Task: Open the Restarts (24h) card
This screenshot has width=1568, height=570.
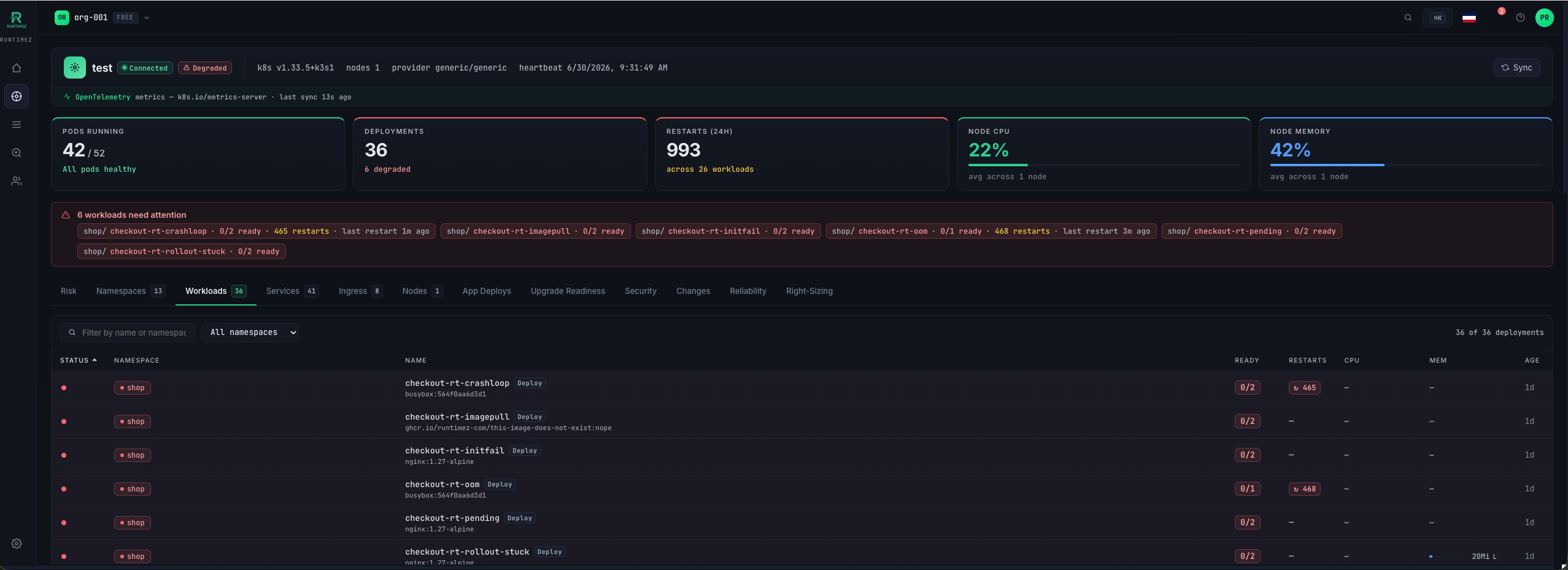Action: point(802,153)
